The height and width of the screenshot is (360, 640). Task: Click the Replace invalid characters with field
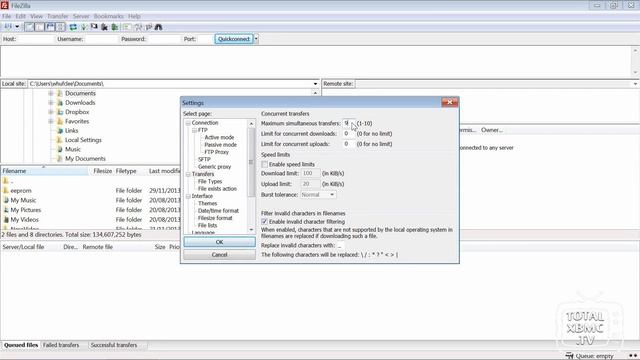pos(340,245)
